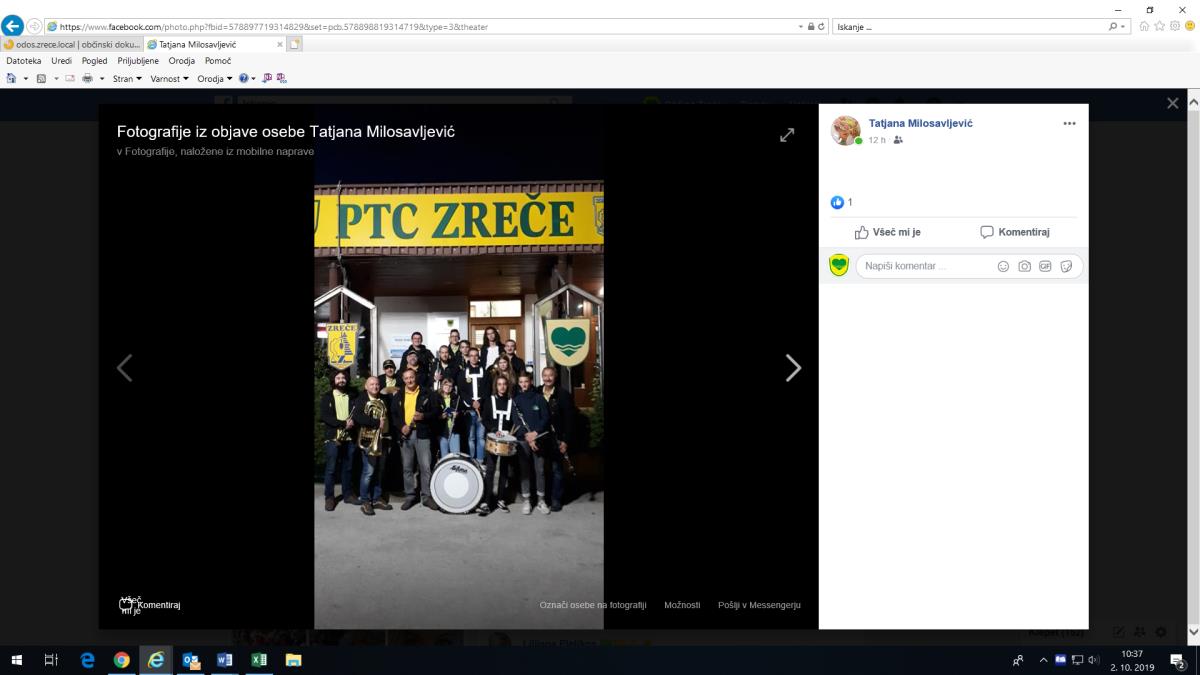Open the Uredi menu
Screen dimensions: 1200x675
click(x=62, y=61)
